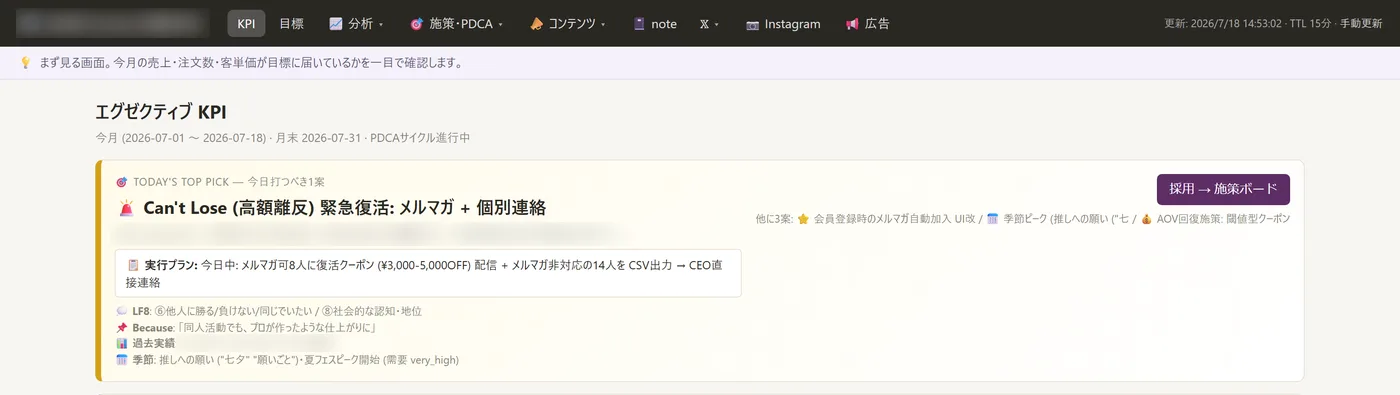Expand the 分析 dropdown menu
This screenshot has width=1400, height=395.
(x=356, y=24)
